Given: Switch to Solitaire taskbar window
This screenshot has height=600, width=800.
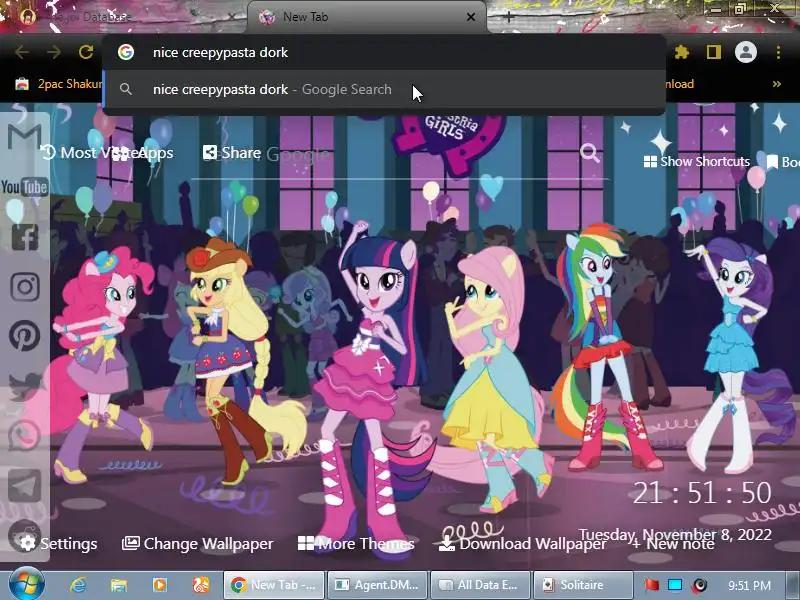Looking at the screenshot, I should [x=583, y=585].
